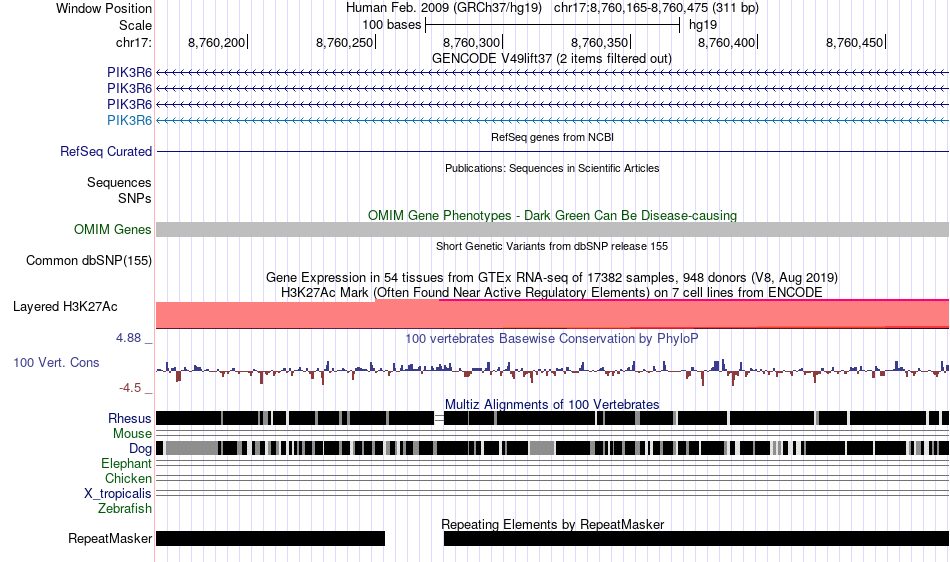Viewport: 950px width, 562px height.
Task: Click the Sequences track label
Action: (x=119, y=182)
